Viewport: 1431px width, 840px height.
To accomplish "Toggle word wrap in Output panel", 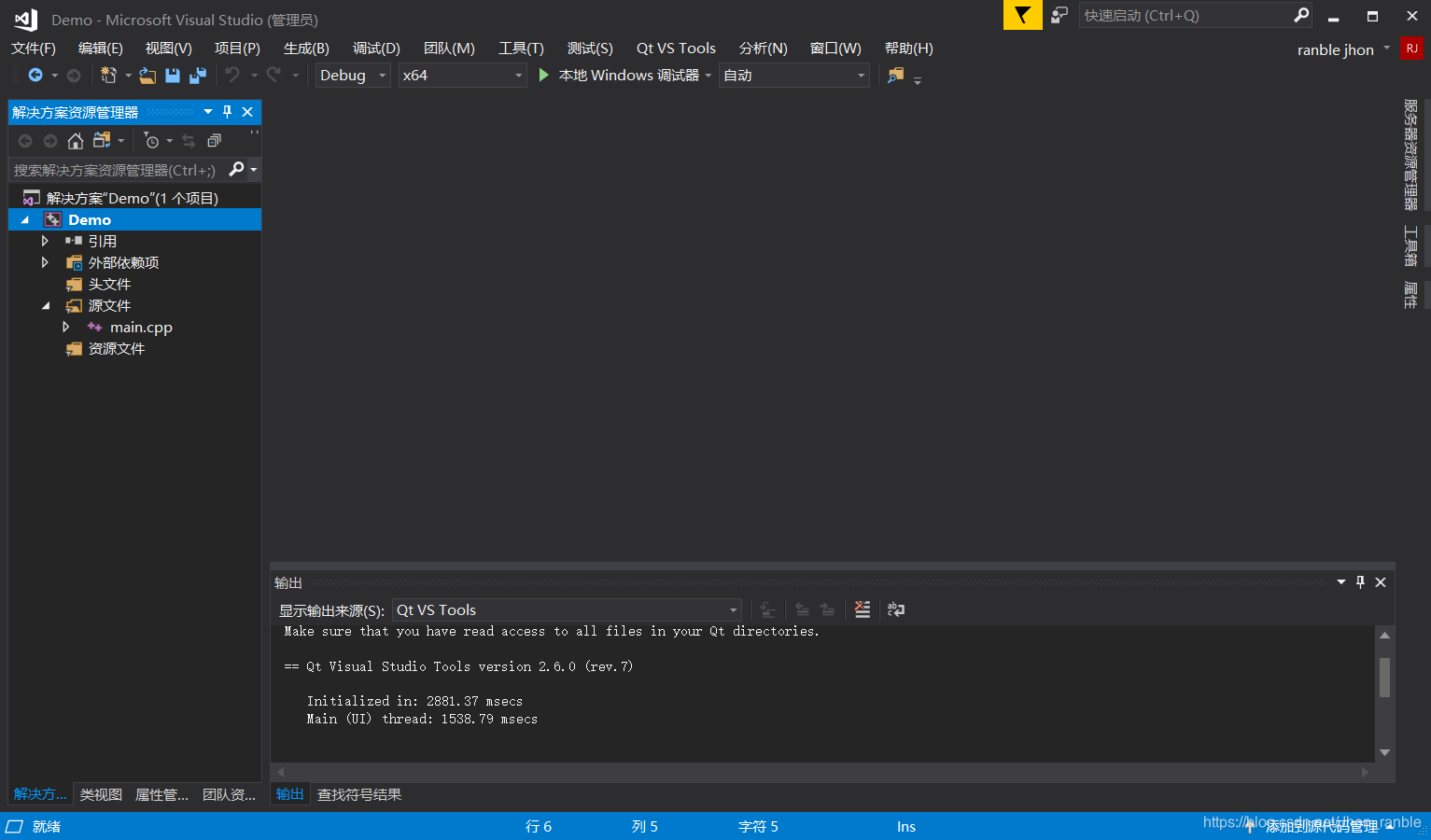I will pyautogui.click(x=896, y=609).
